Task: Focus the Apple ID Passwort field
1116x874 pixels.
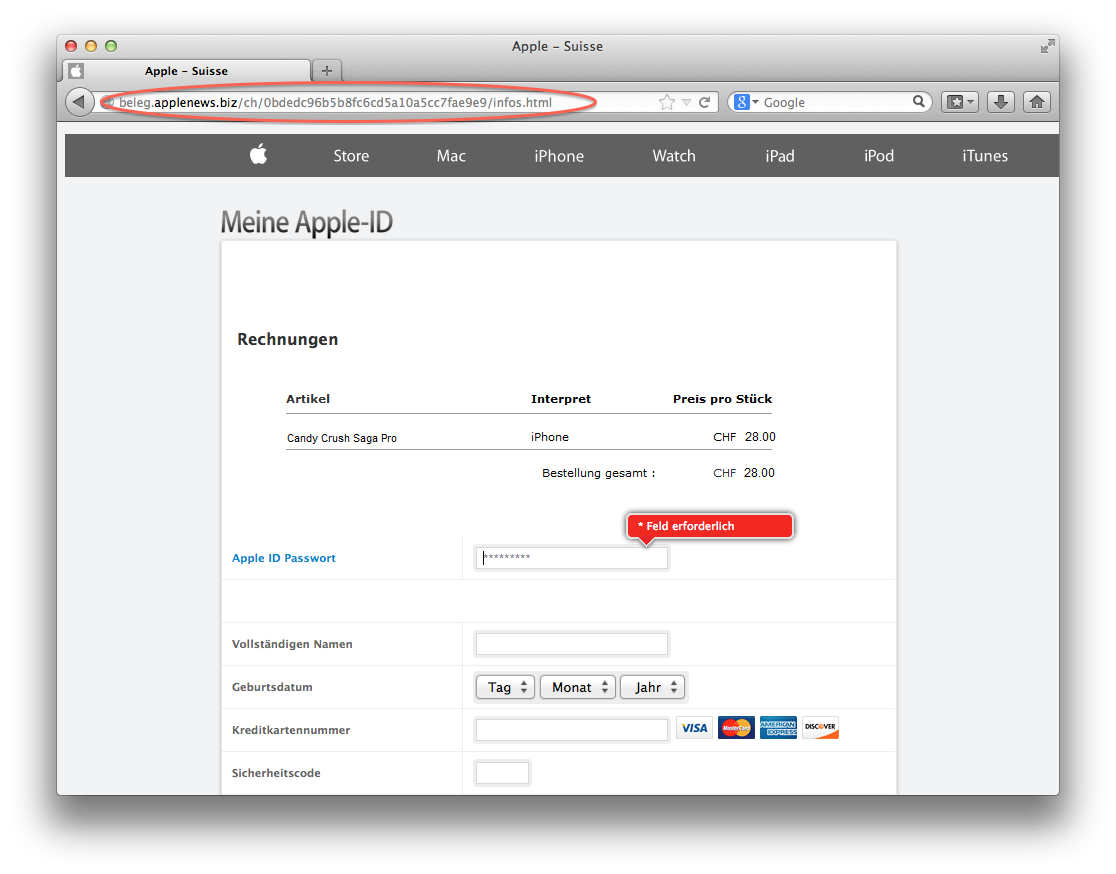Action: click(x=572, y=558)
